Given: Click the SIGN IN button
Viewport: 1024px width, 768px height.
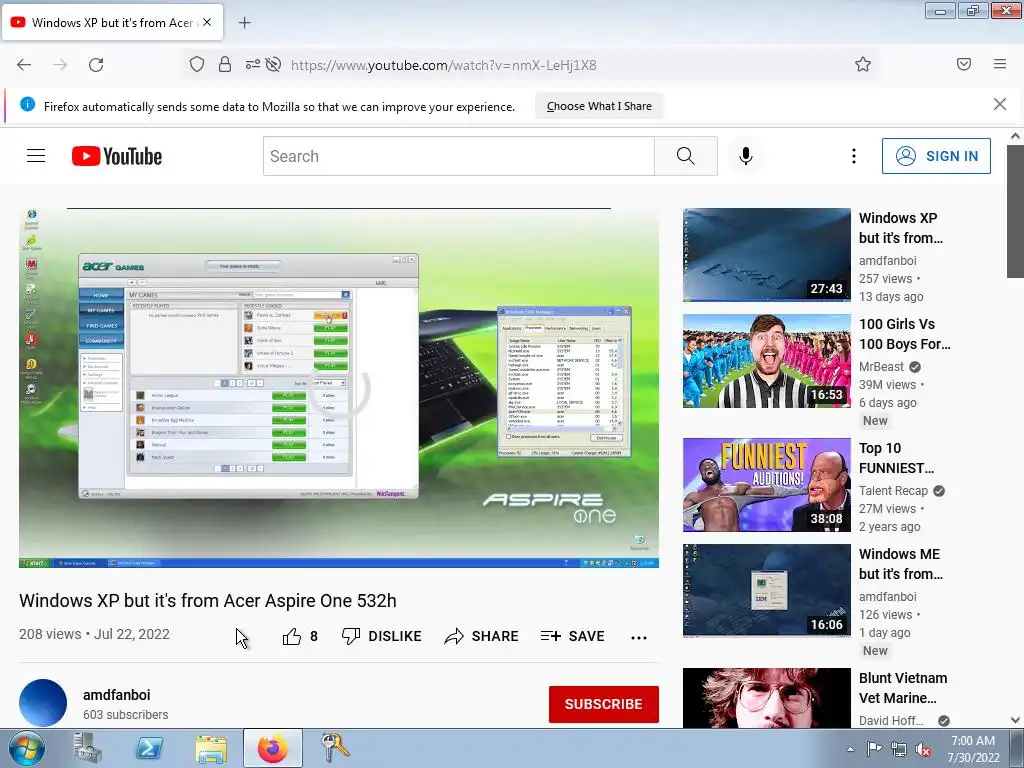Looking at the screenshot, I should tap(936, 156).
